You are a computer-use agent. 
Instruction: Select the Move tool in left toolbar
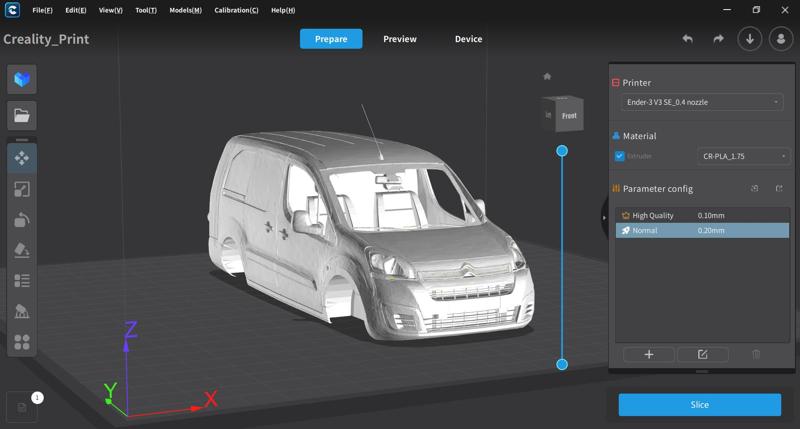click(21, 158)
